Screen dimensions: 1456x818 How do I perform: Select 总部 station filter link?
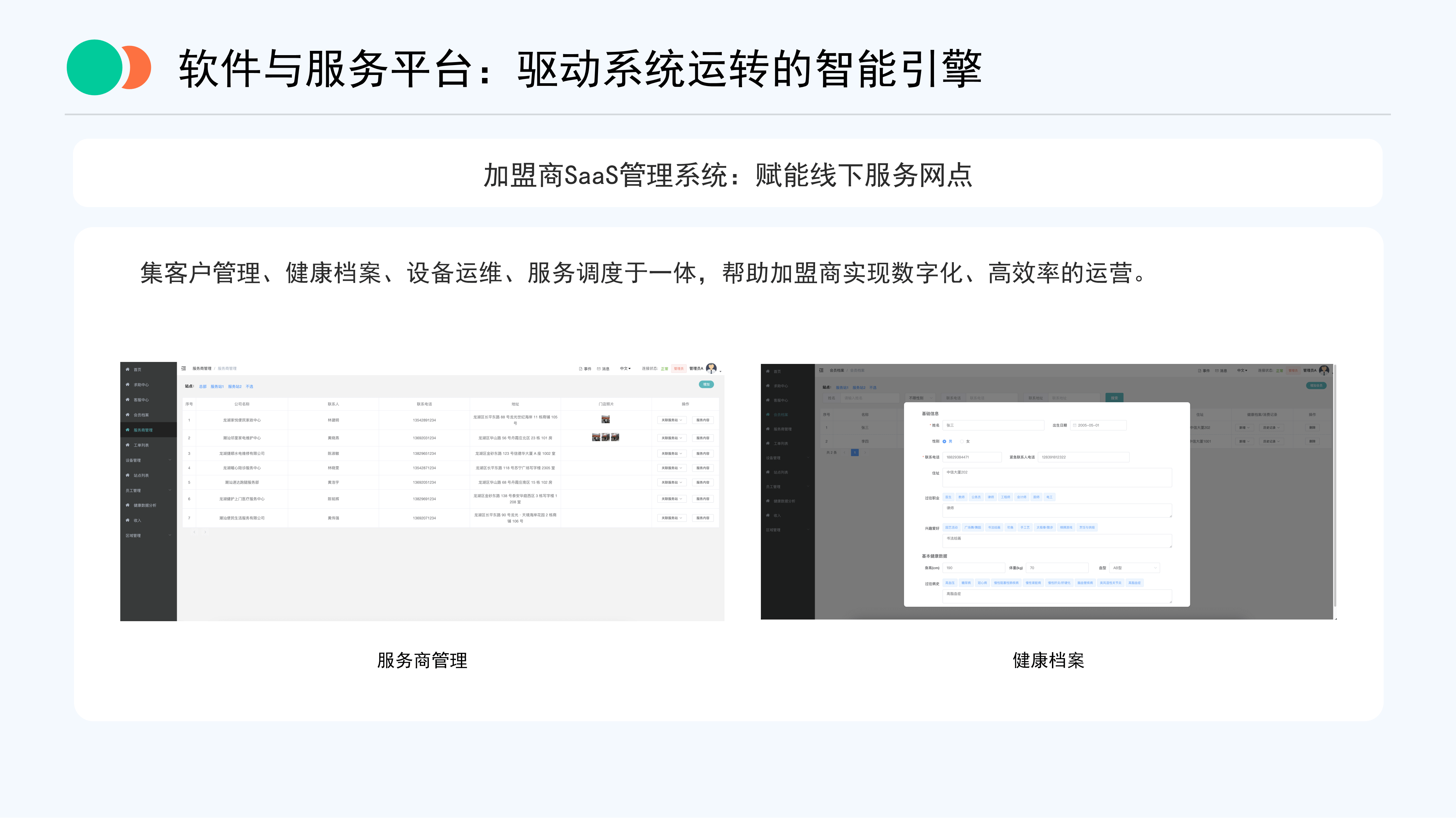coord(202,387)
